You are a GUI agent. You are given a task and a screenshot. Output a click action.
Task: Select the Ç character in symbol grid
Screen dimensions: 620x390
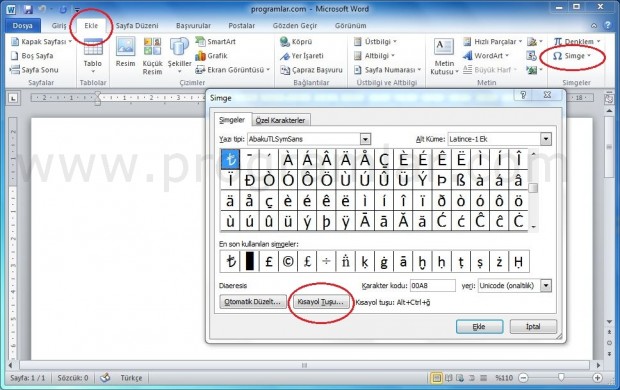coord(384,159)
